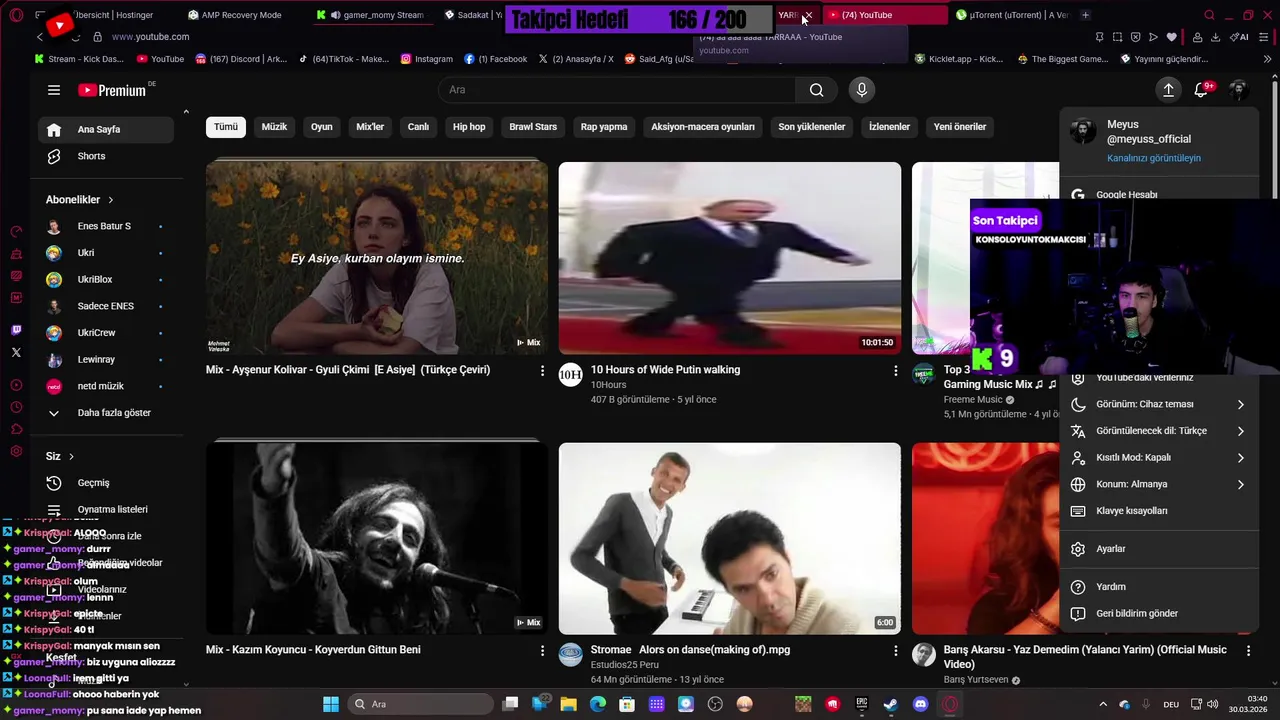Open the 10Hours channel avatar
The height and width of the screenshot is (720, 1280).
pos(570,375)
